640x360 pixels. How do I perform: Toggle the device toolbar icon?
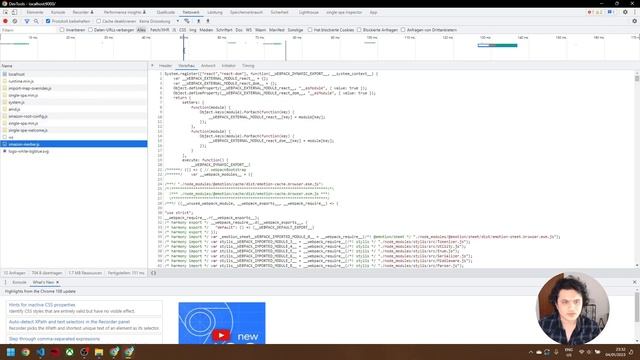(x=14, y=12)
